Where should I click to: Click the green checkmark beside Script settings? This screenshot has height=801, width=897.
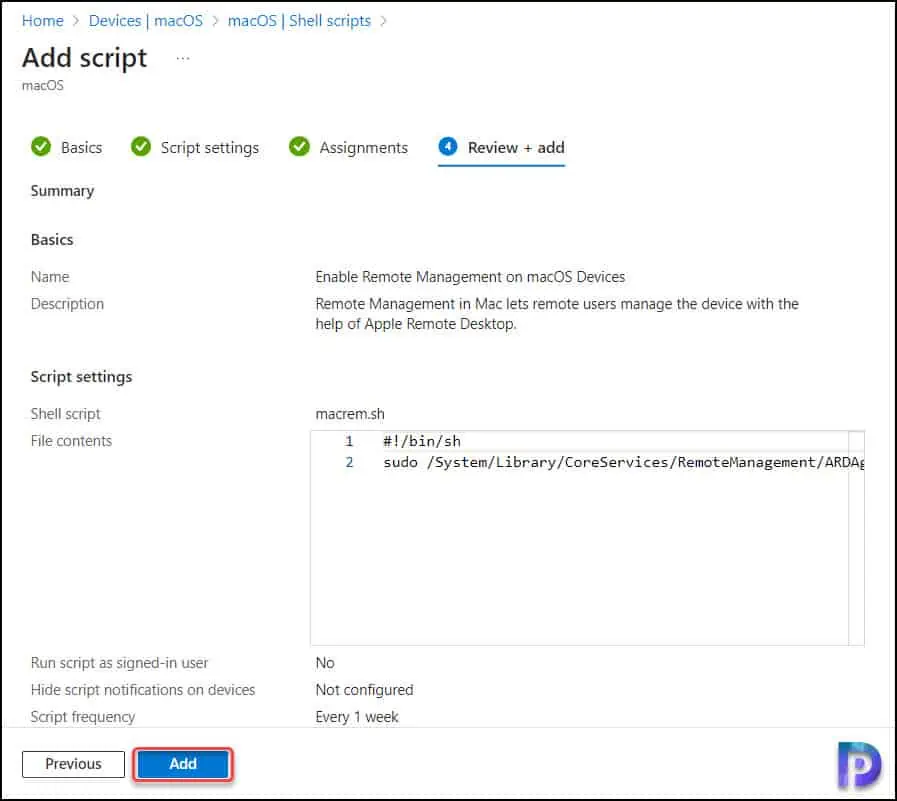point(141,147)
